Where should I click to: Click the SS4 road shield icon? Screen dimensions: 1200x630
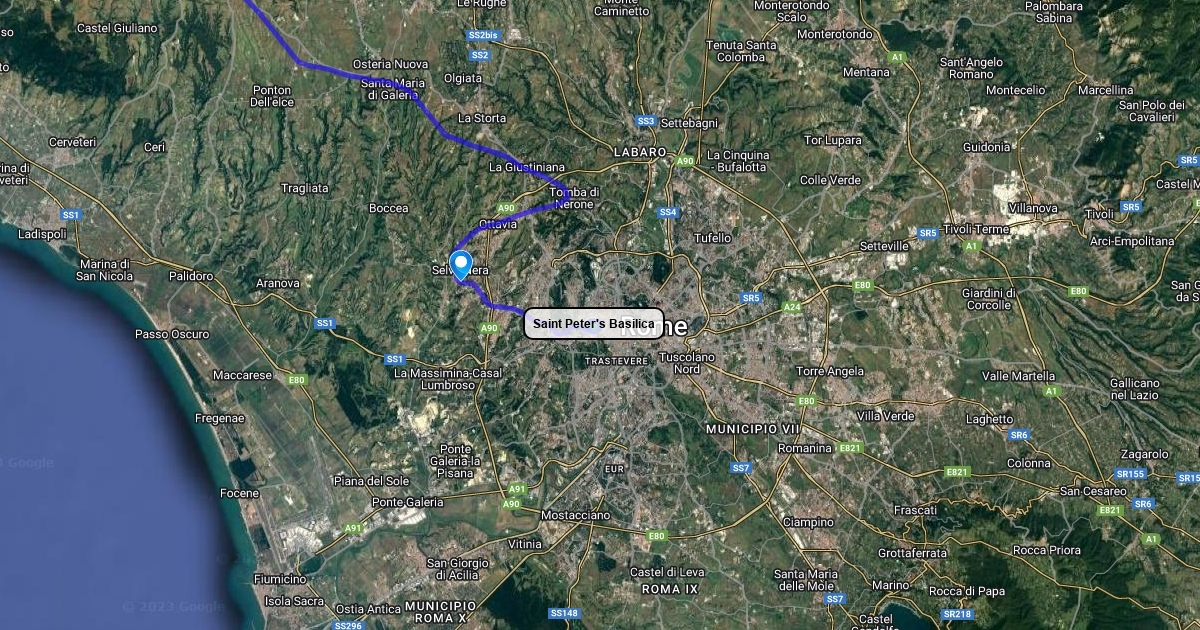pos(668,212)
